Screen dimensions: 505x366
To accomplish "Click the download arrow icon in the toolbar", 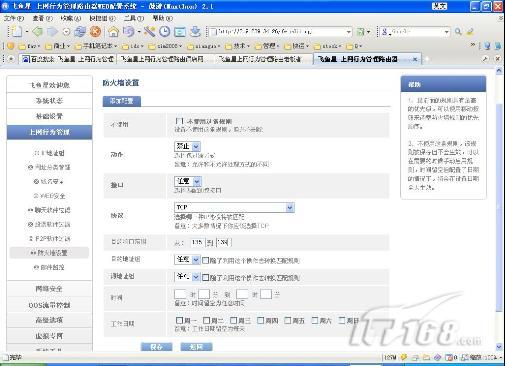I will click(195, 32).
